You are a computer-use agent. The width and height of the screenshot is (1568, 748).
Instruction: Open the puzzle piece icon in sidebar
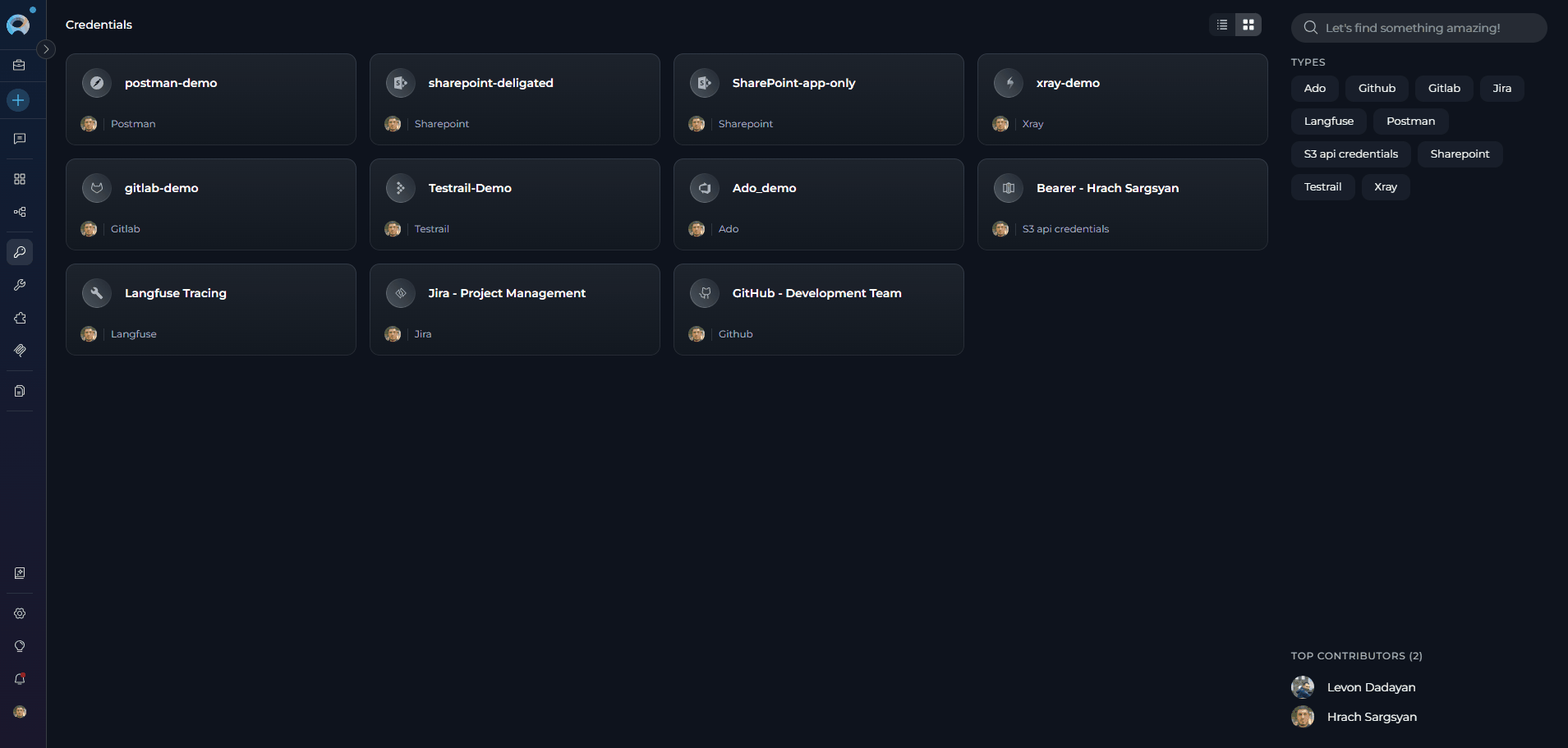[20, 318]
